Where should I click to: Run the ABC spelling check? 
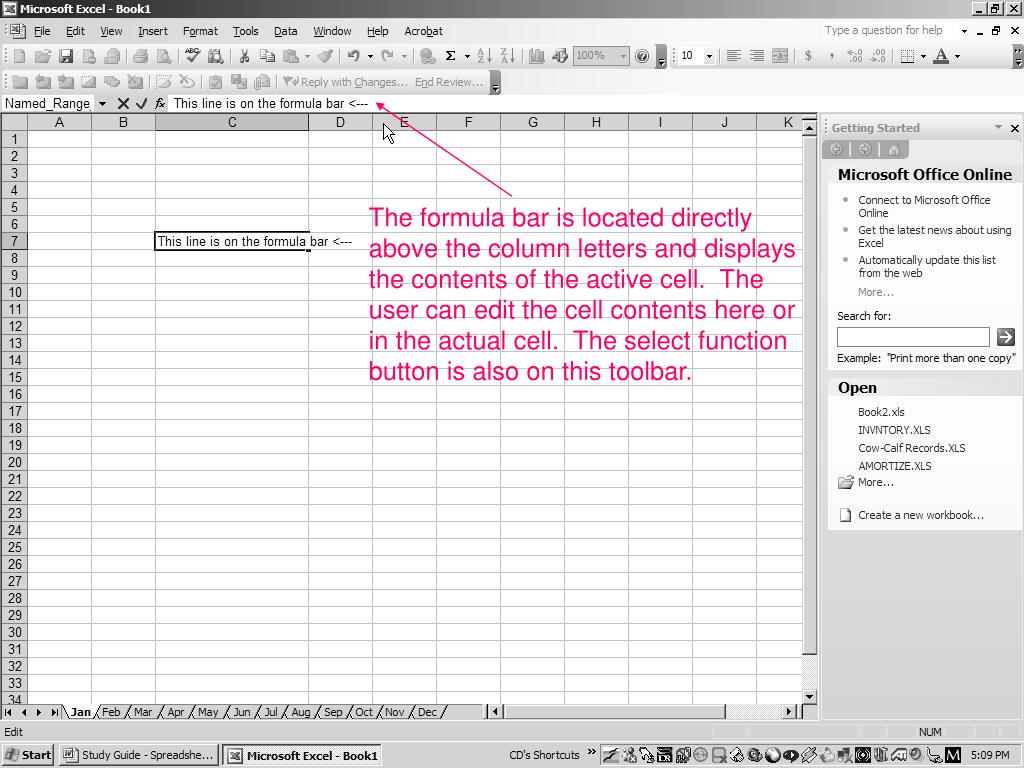click(192, 56)
